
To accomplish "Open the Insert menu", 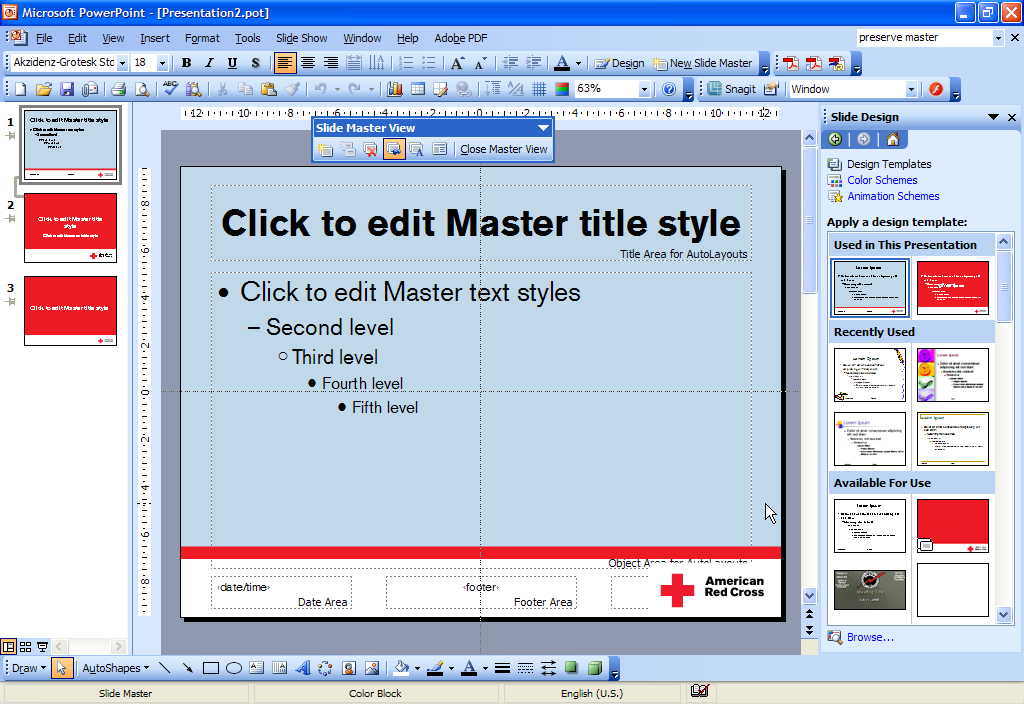I will pos(155,38).
